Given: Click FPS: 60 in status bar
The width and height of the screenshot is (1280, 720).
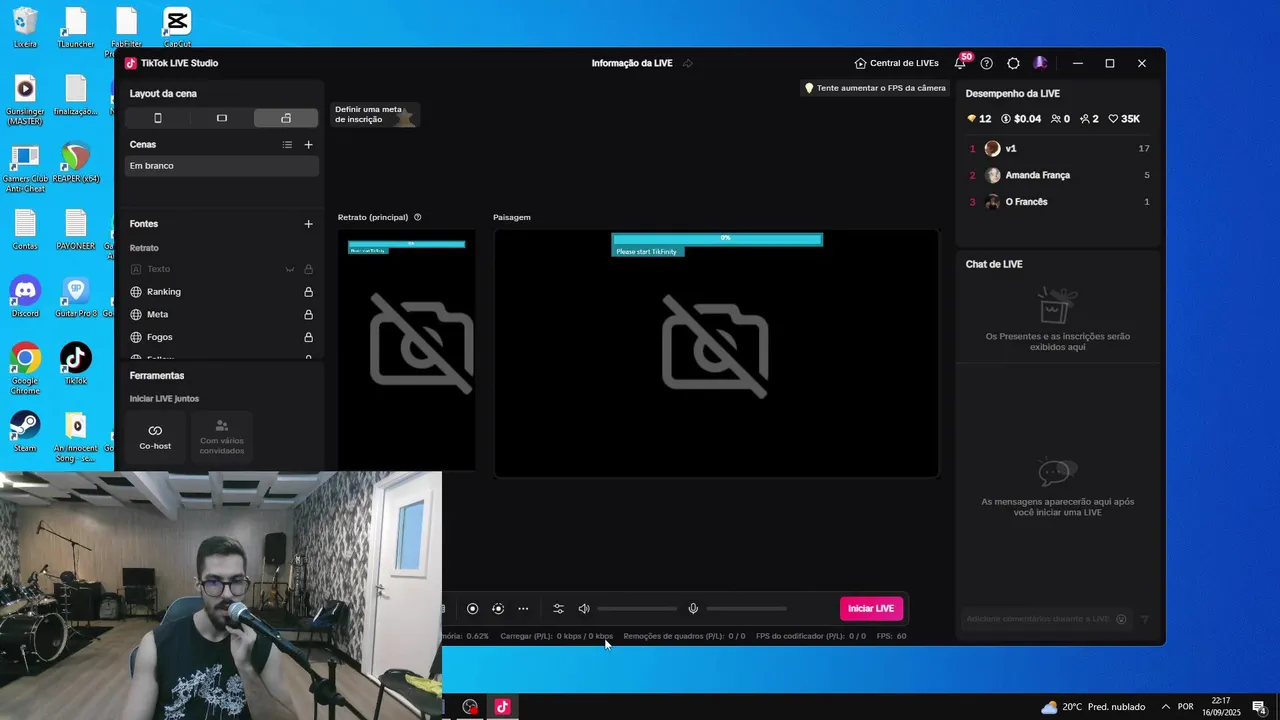Looking at the screenshot, I should [x=891, y=636].
